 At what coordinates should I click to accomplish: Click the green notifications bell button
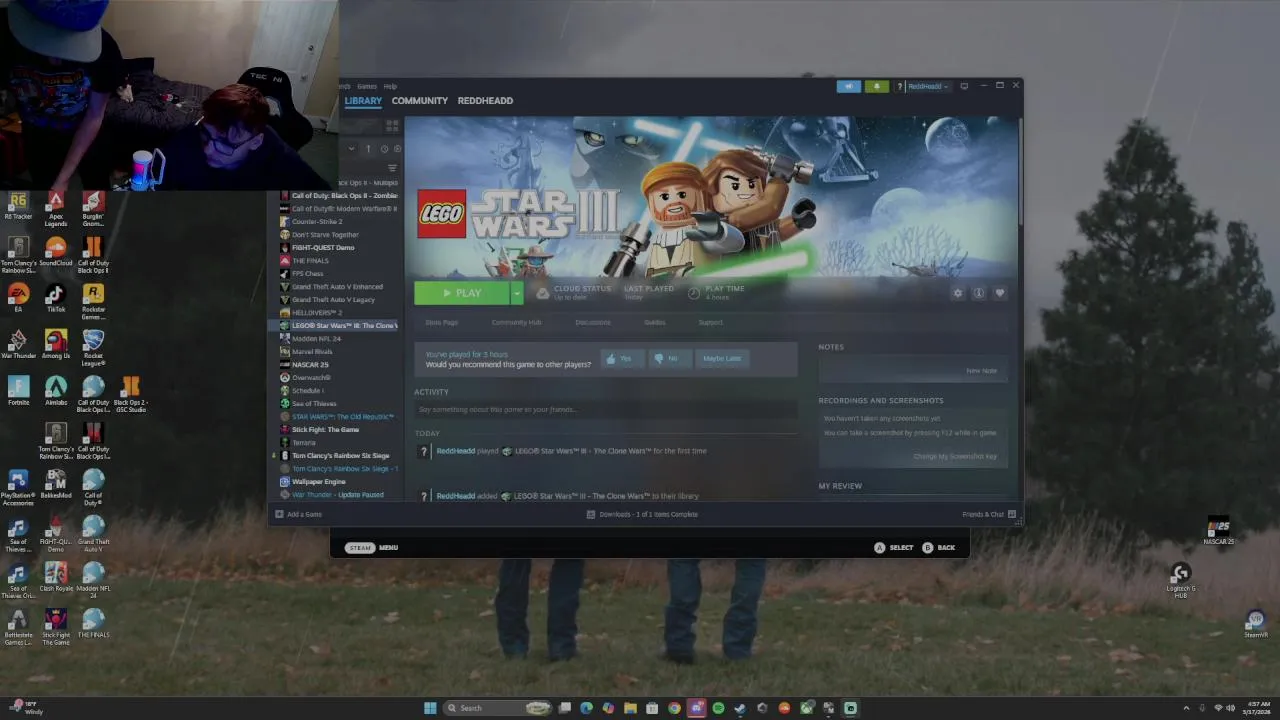(x=876, y=86)
